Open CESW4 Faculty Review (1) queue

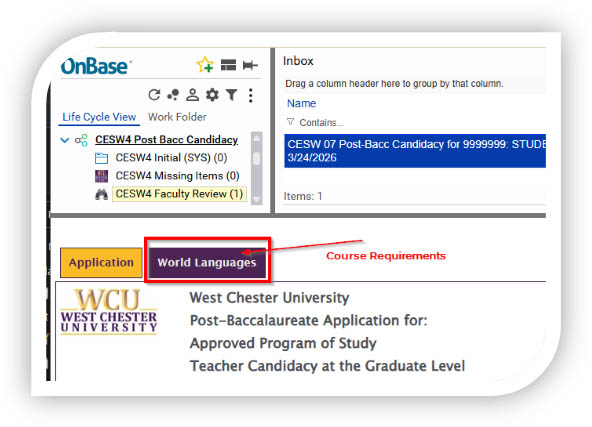tap(179, 194)
